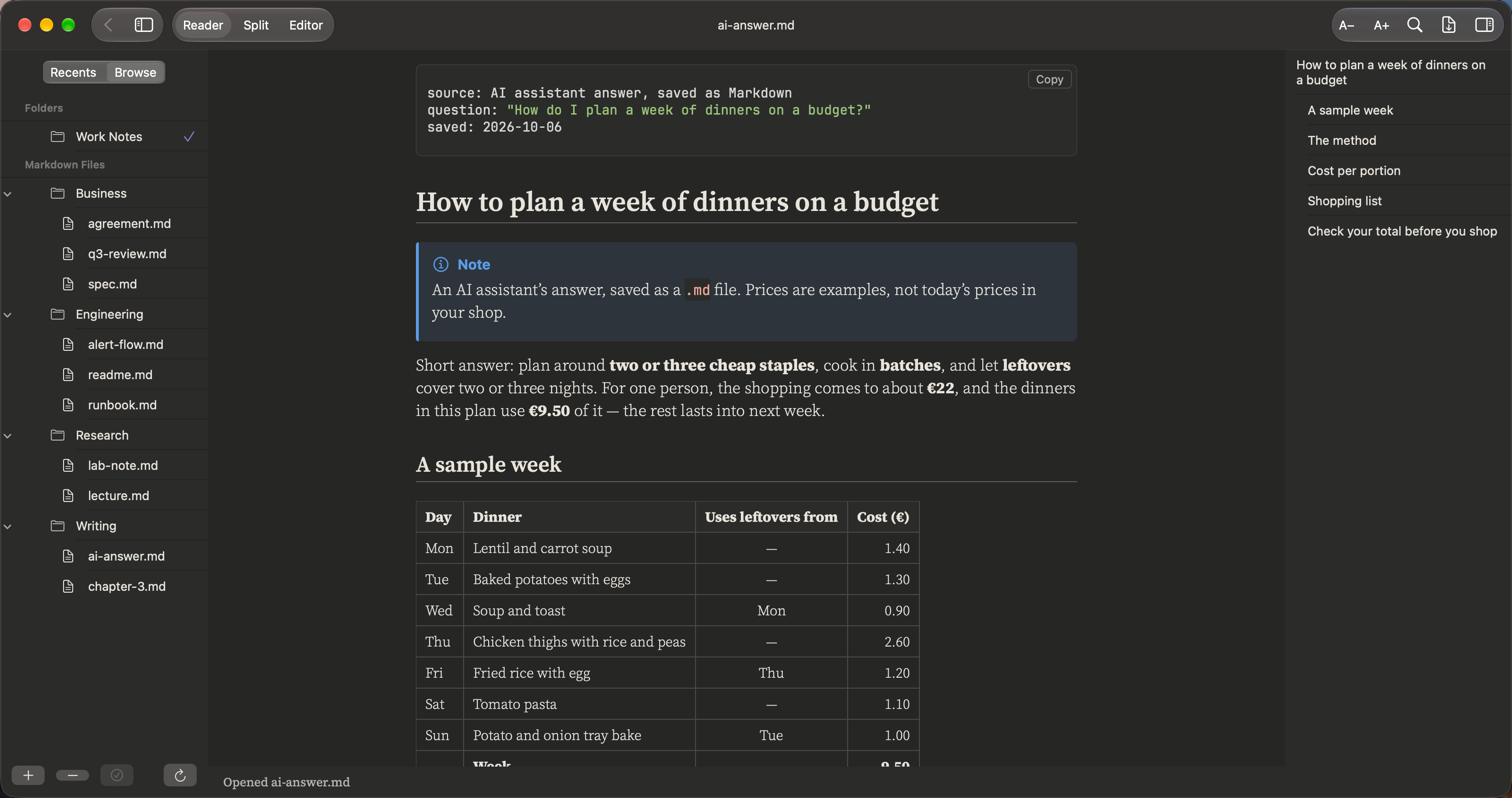Open alert-flow.md file
The width and height of the screenshot is (1512, 798).
pos(125,345)
